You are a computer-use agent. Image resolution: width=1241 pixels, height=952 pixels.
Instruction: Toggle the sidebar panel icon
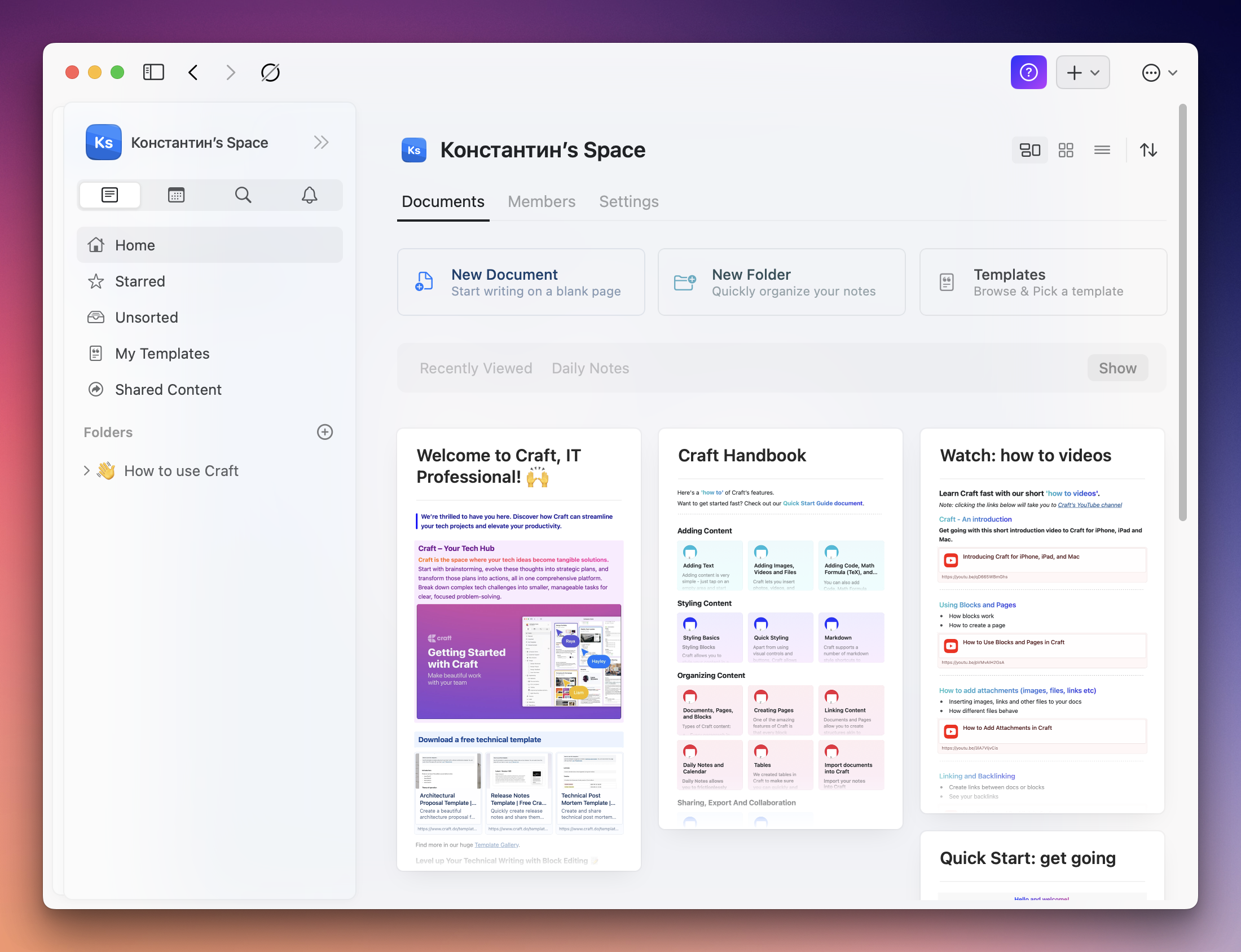coord(153,73)
